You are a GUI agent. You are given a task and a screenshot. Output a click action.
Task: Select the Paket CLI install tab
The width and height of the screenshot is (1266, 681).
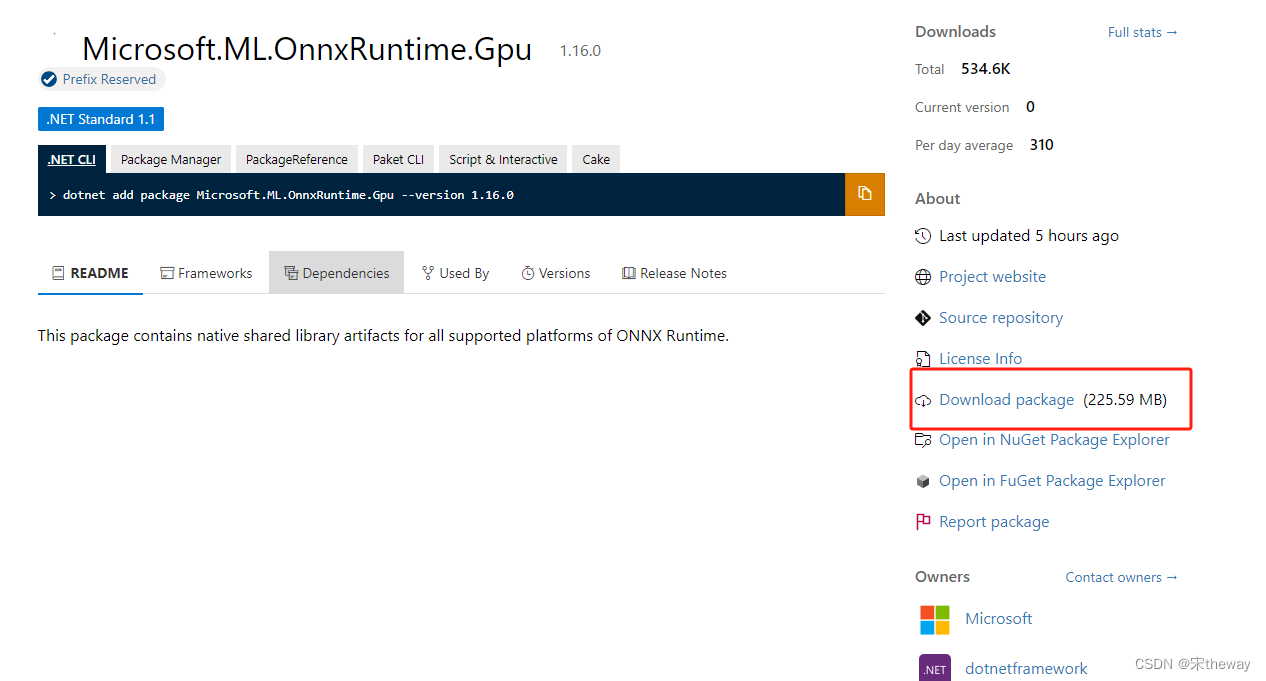click(398, 159)
